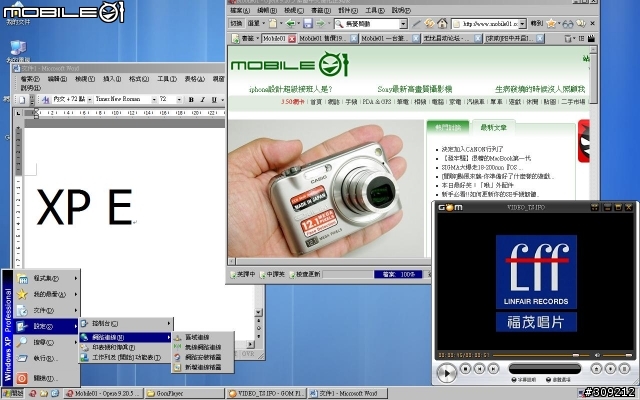Select Taskbar and Start Menu entry
The height and width of the screenshot is (400, 640).
126,358
